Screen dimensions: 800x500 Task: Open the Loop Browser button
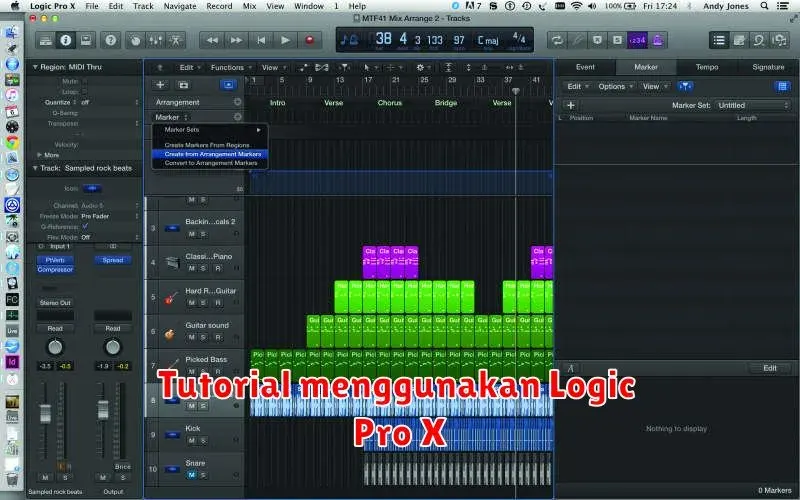point(759,40)
